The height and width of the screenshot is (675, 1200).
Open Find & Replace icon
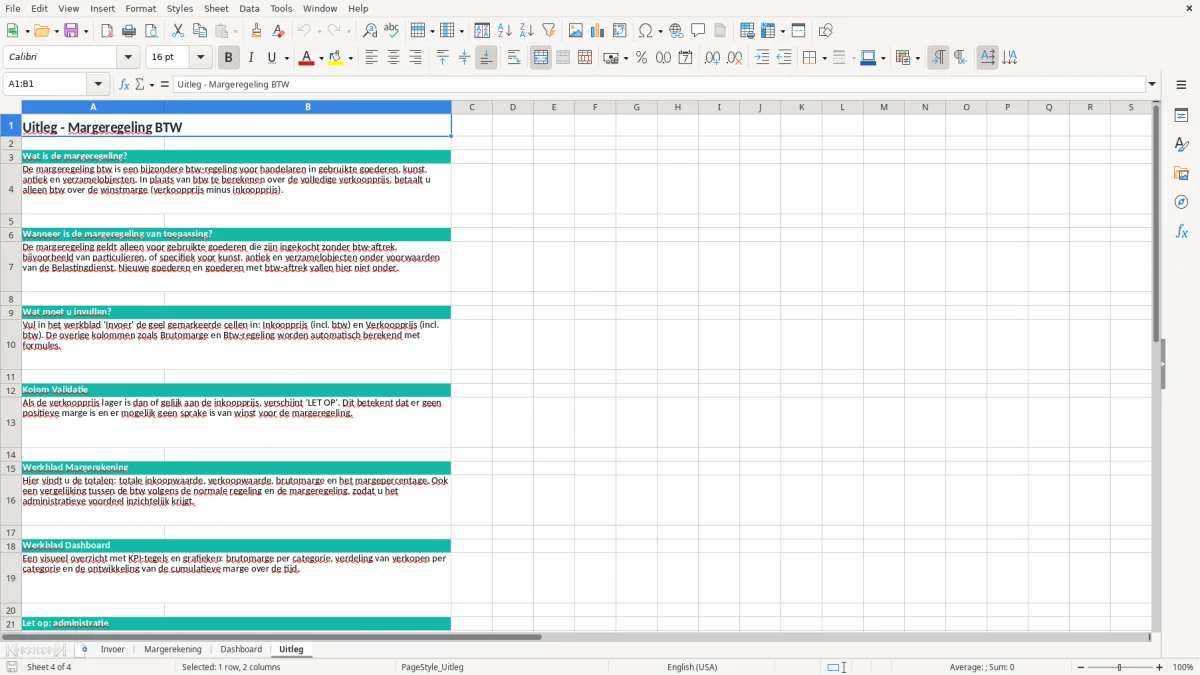tap(370, 31)
